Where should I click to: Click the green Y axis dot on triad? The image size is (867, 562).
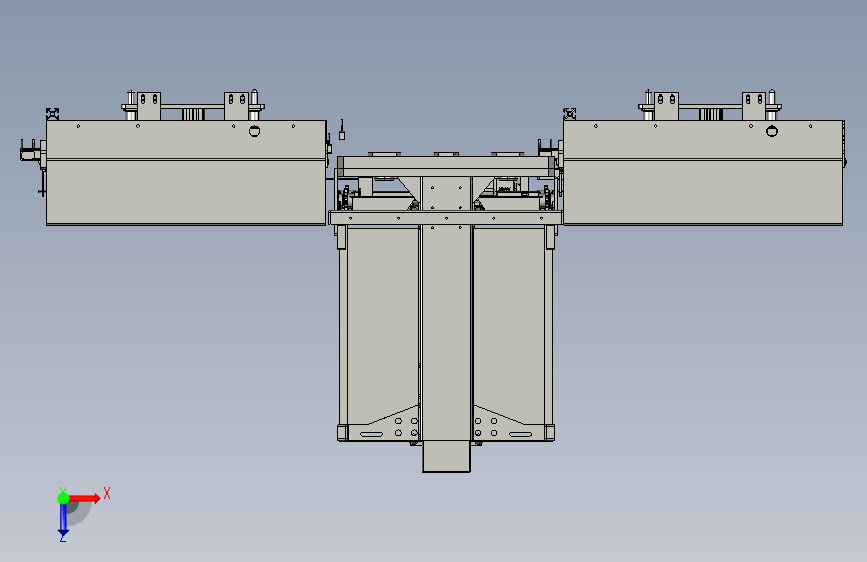(63, 498)
